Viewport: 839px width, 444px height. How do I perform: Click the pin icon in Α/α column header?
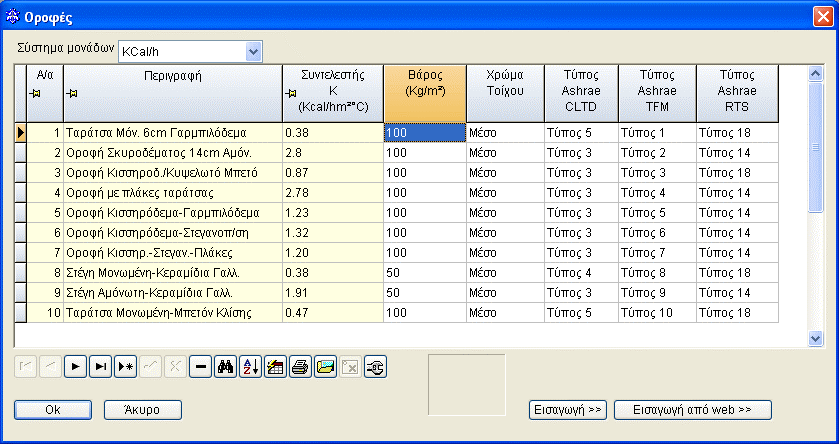tap(35, 94)
